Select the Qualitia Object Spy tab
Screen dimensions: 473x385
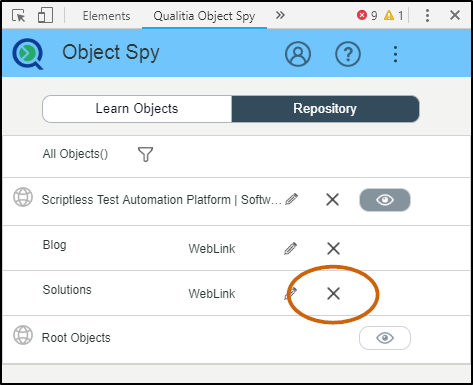(204, 16)
